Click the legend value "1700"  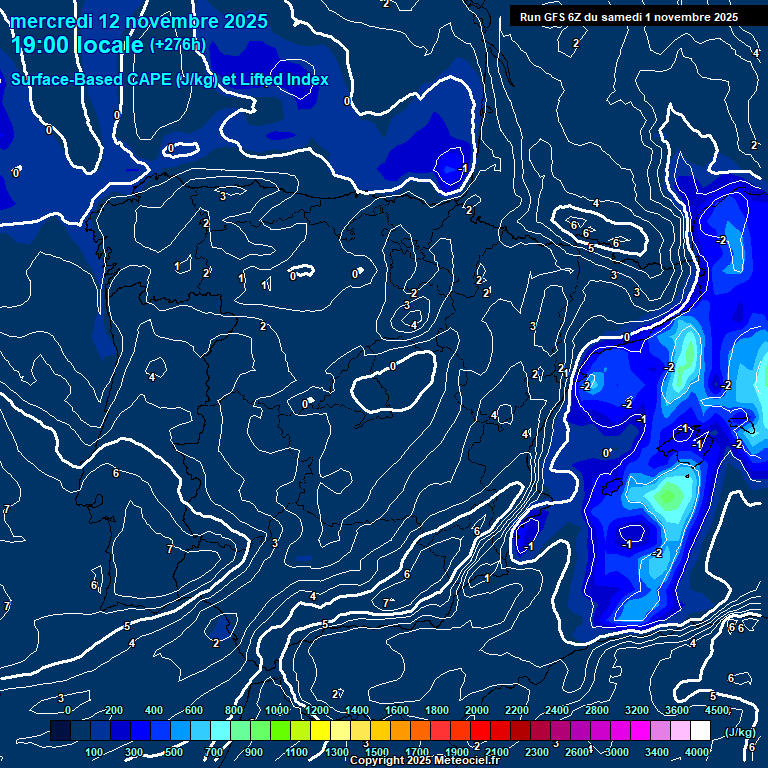pyautogui.click(x=417, y=752)
